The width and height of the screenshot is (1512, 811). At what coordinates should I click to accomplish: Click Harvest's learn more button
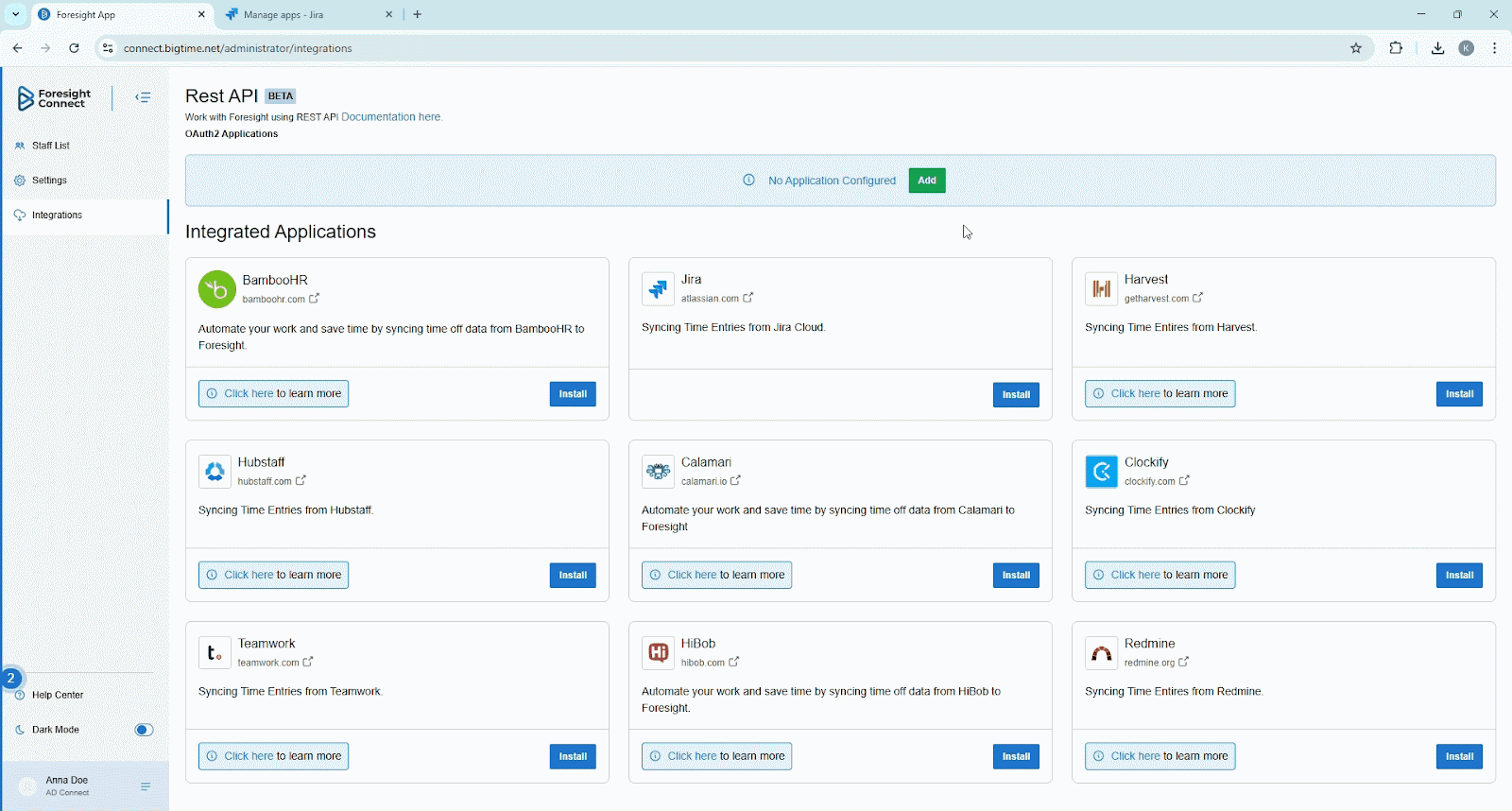click(x=1160, y=394)
